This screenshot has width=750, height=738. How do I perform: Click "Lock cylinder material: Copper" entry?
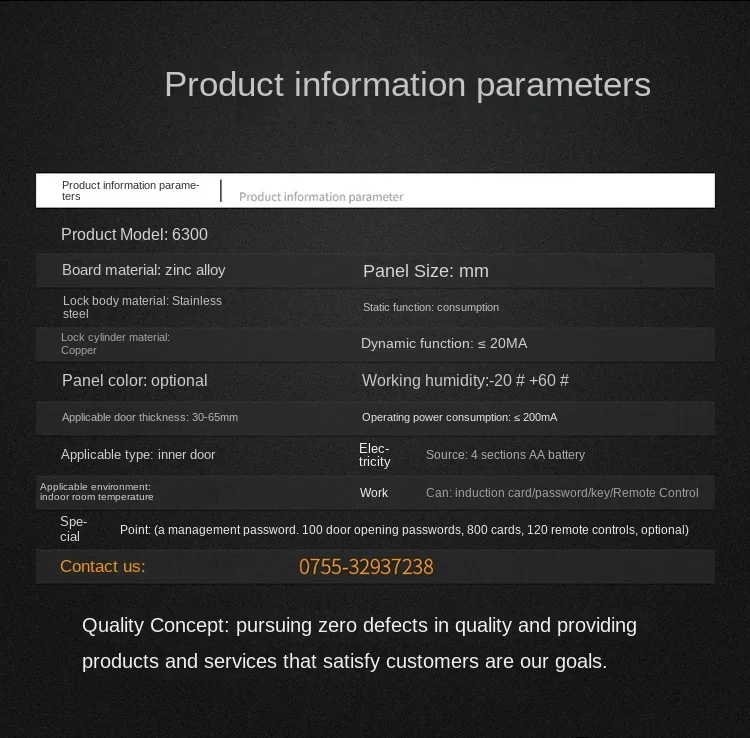pos(115,343)
